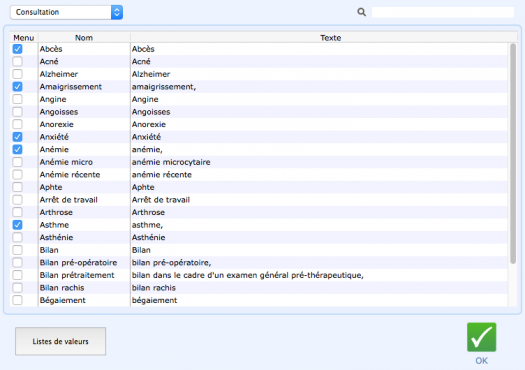This screenshot has width=525, height=370.
Task: Tick the Alzheimer menu checkbox
Action: (17, 74)
